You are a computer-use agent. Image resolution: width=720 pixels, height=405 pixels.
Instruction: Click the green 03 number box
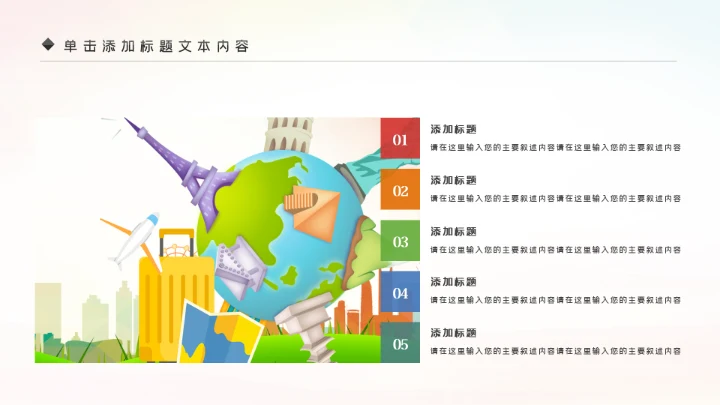(x=400, y=241)
